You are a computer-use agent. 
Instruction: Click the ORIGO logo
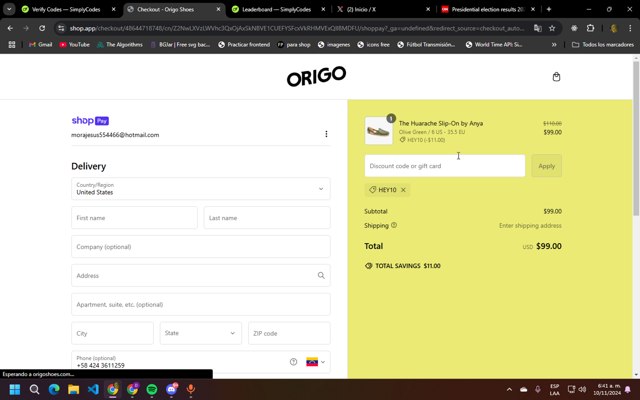coord(316,76)
